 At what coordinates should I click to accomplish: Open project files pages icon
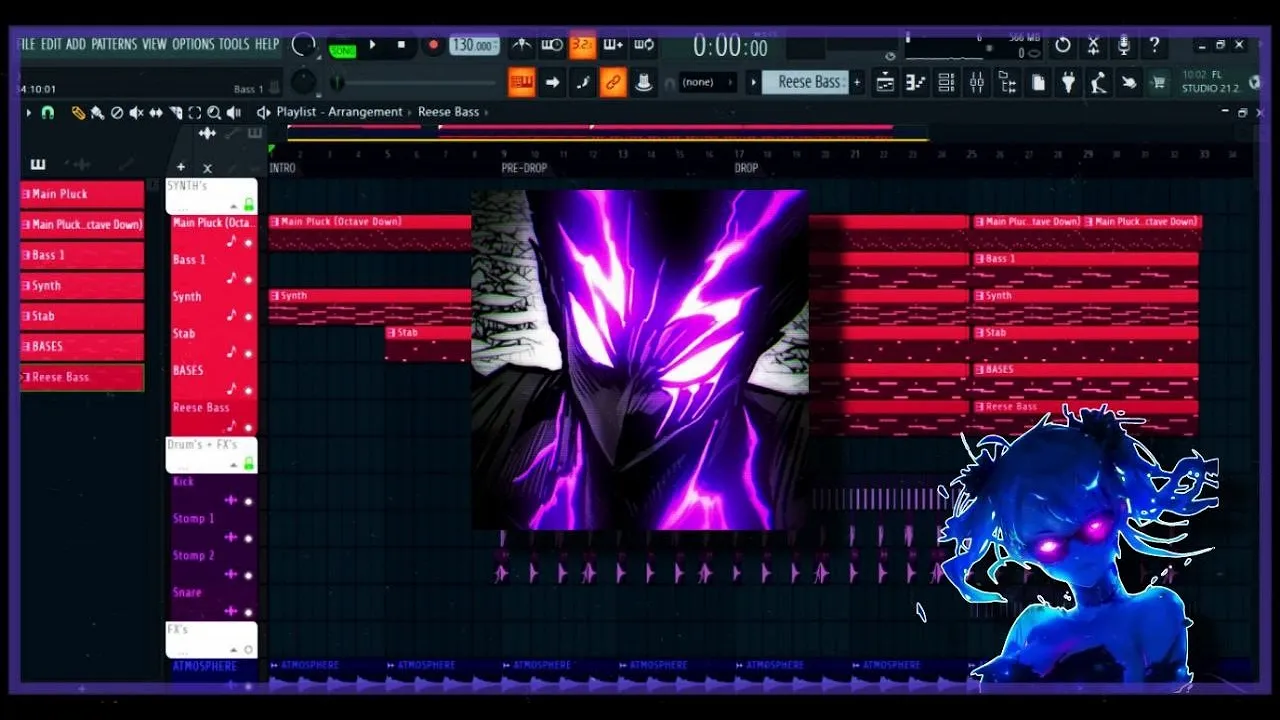(x=1039, y=83)
